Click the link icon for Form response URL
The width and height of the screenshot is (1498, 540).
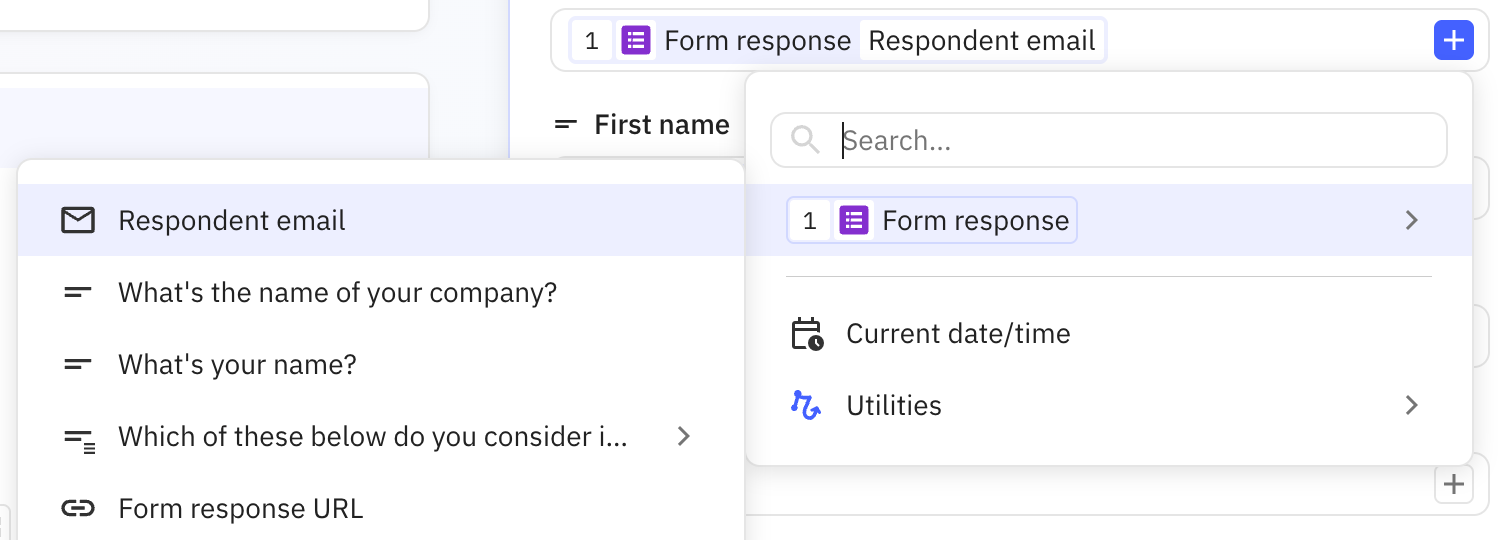[x=78, y=509]
